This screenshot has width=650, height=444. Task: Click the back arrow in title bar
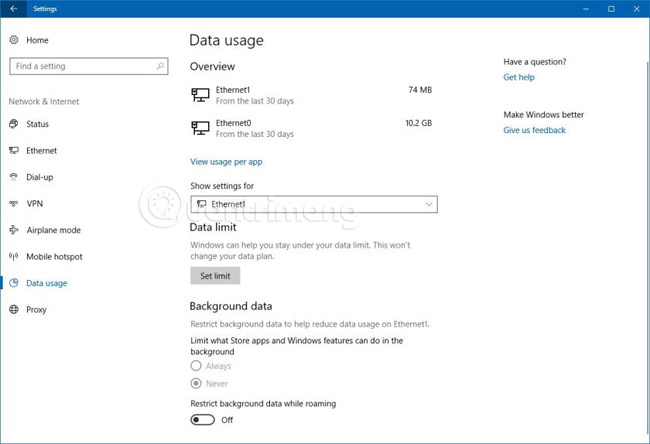(13, 9)
